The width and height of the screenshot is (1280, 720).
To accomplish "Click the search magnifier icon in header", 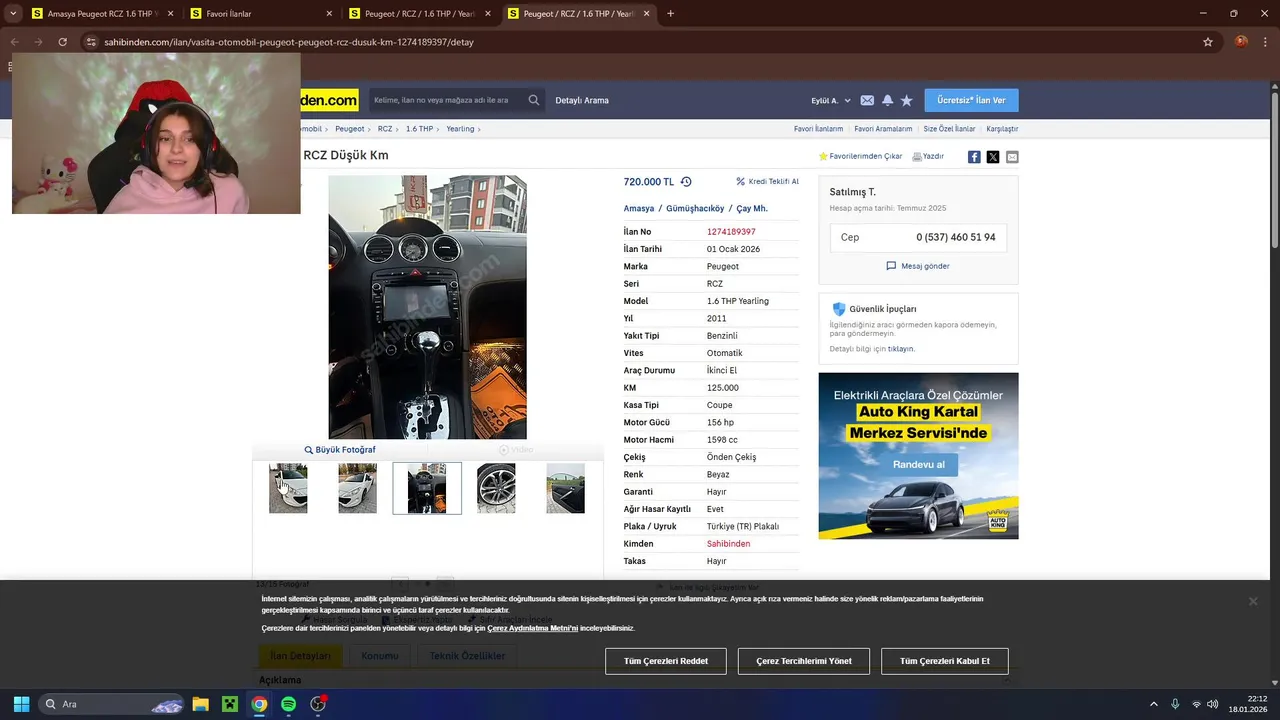I will 534,100.
